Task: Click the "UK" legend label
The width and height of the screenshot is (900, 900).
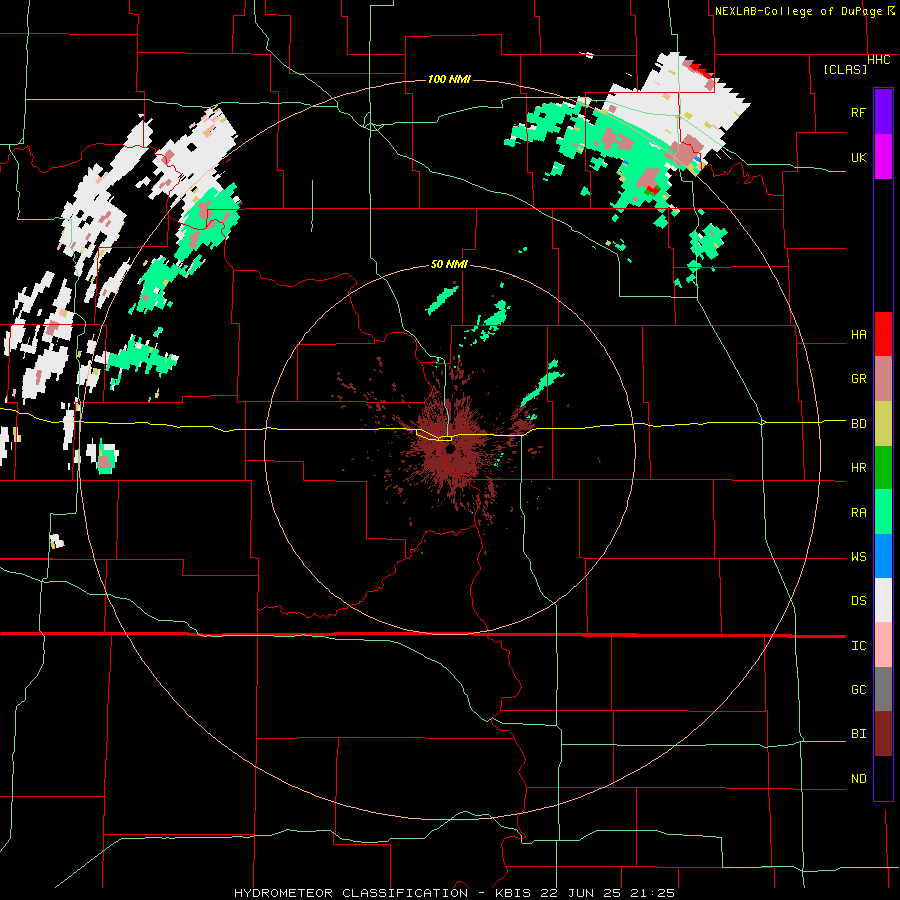Action: pyautogui.click(x=858, y=157)
